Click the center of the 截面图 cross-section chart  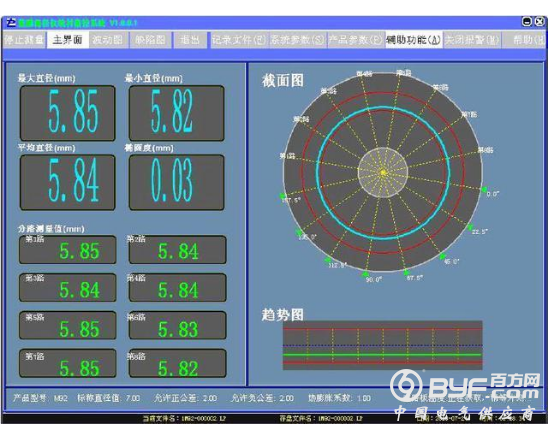(x=383, y=172)
